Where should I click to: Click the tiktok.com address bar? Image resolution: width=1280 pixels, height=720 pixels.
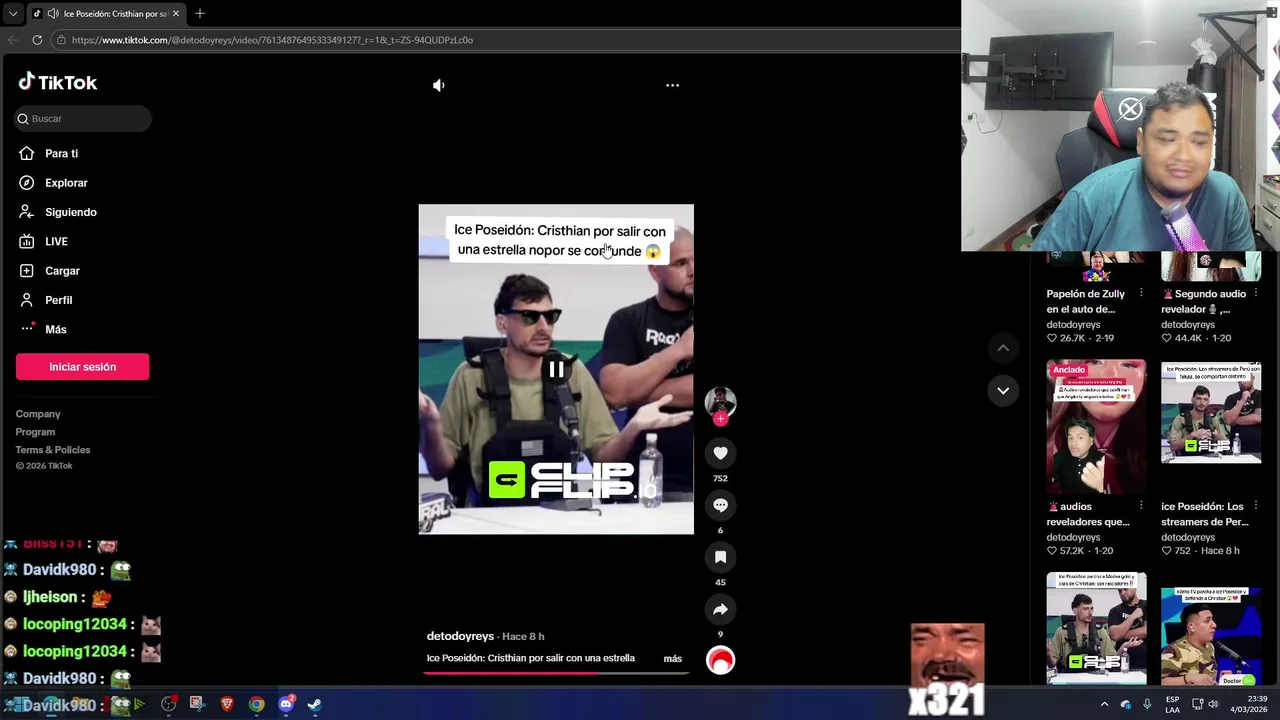coord(500,40)
